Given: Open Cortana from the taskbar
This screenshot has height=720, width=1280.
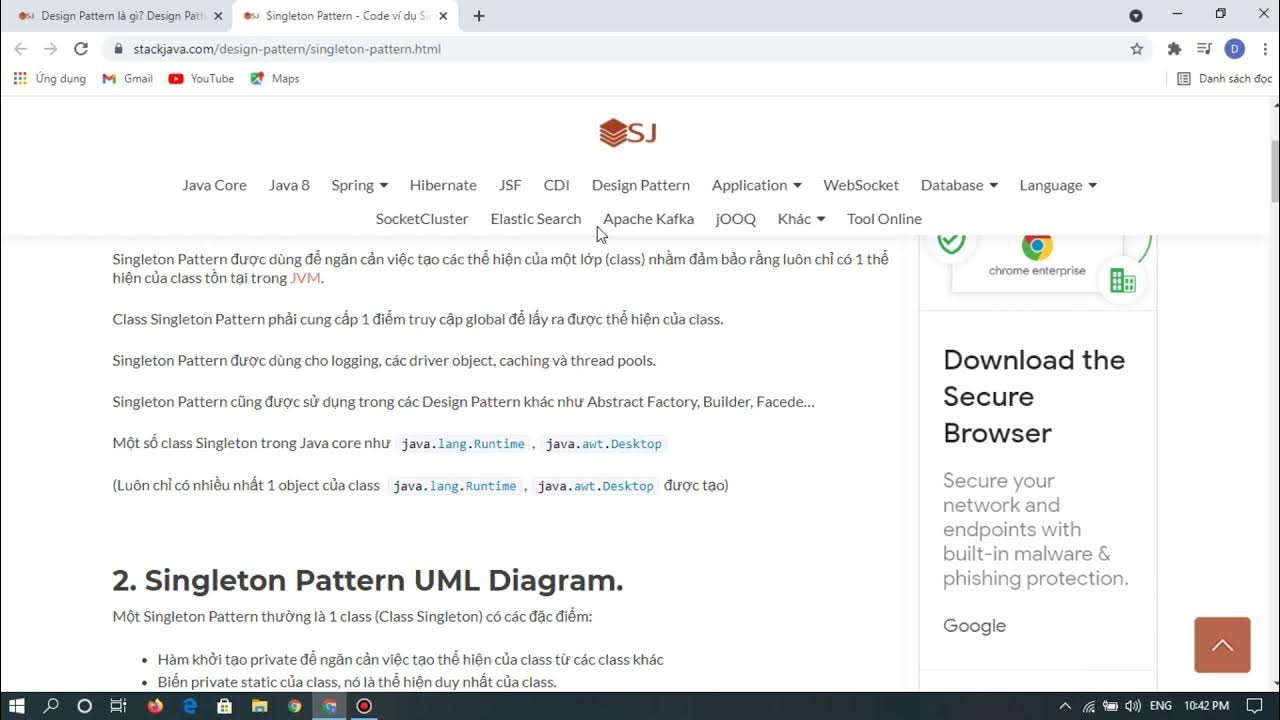Looking at the screenshot, I should (84, 706).
